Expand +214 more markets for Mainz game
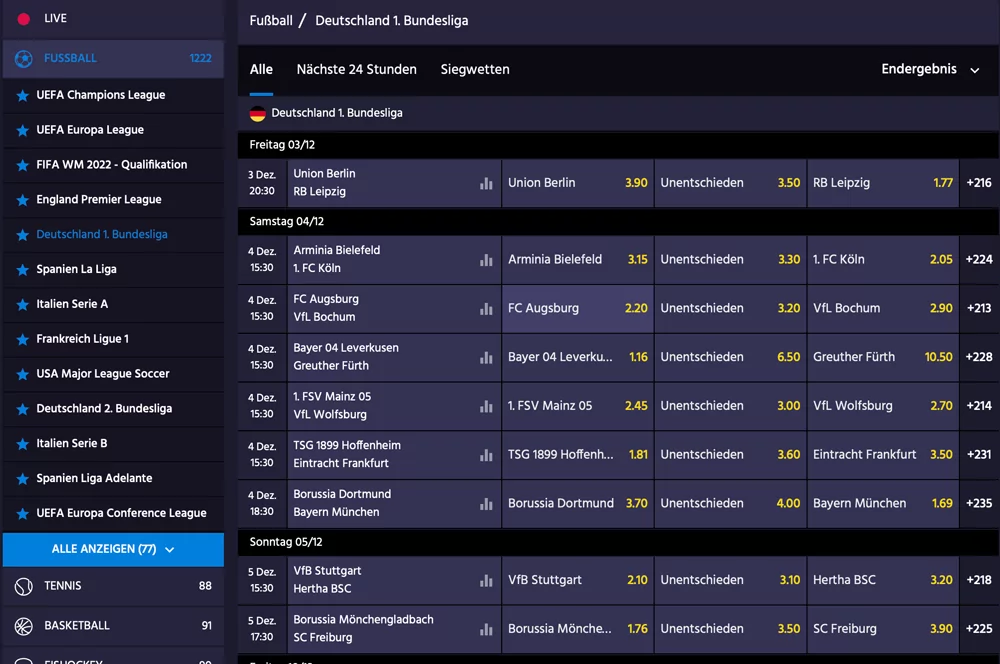Screen dimensions: 1000x664 [979, 406]
